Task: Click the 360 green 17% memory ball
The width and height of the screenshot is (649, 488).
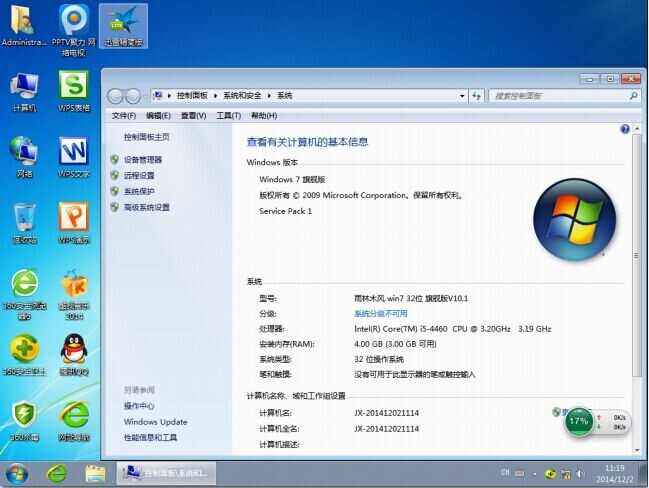Action: 579,422
